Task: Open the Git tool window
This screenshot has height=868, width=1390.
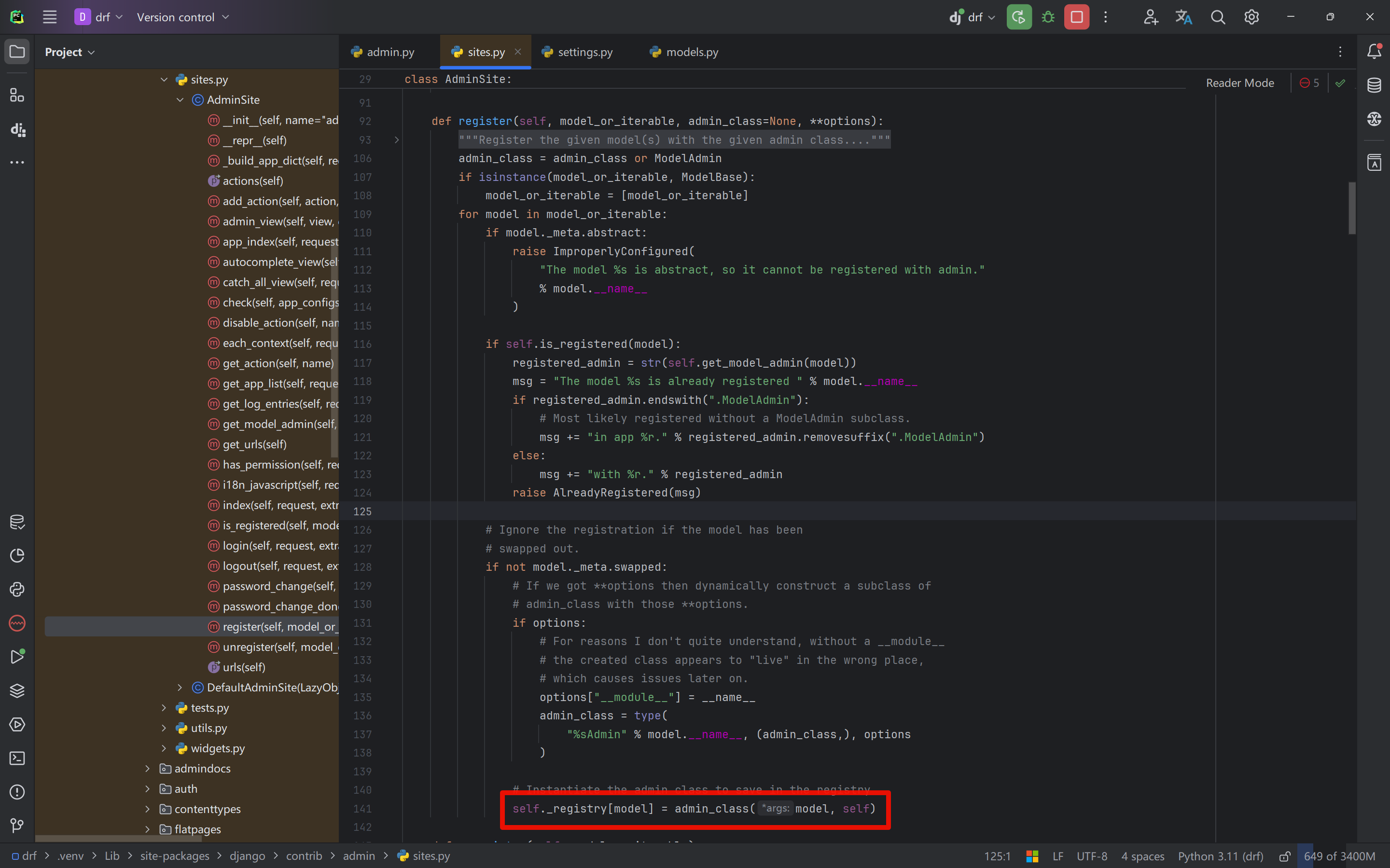Action: click(17, 826)
